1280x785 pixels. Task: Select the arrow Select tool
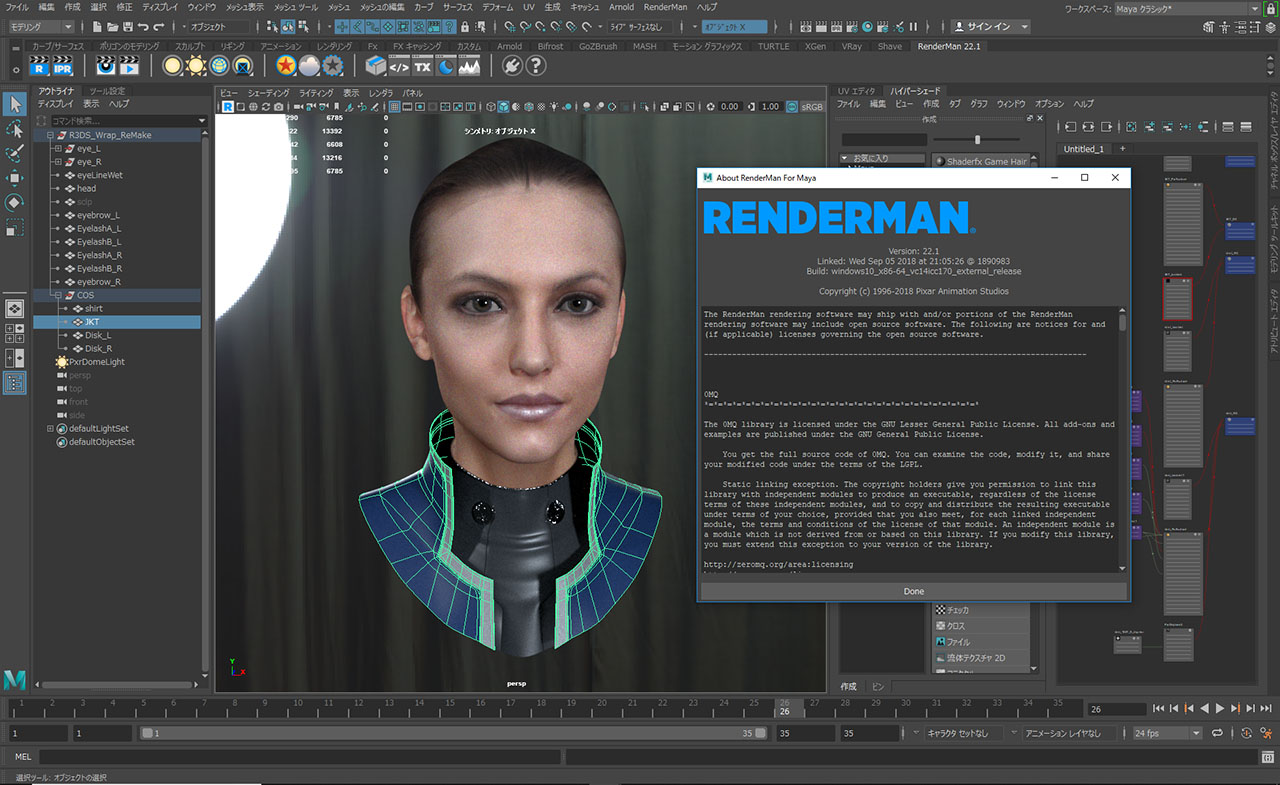click(x=14, y=104)
